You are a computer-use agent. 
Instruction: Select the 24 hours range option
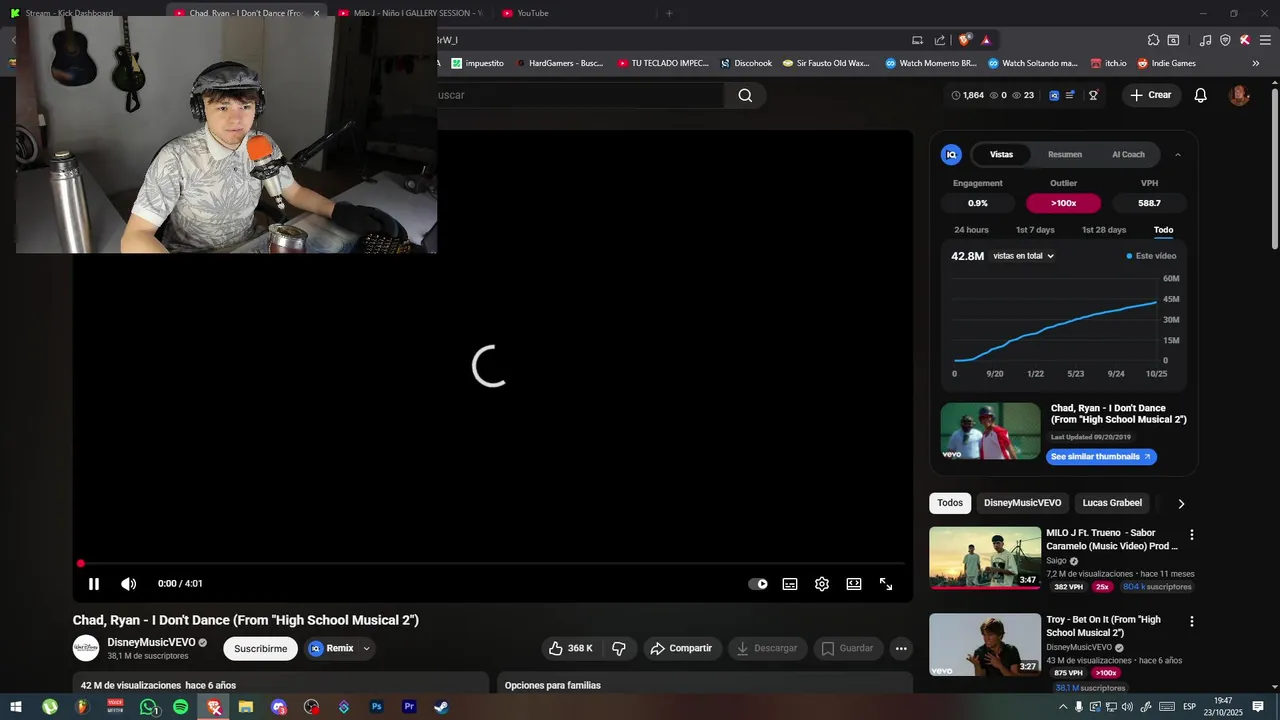971,230
